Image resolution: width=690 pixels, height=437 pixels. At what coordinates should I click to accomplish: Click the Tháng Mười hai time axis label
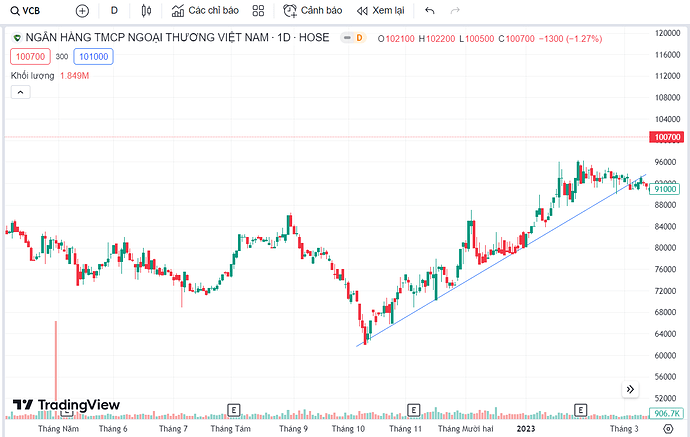point(466,429)
